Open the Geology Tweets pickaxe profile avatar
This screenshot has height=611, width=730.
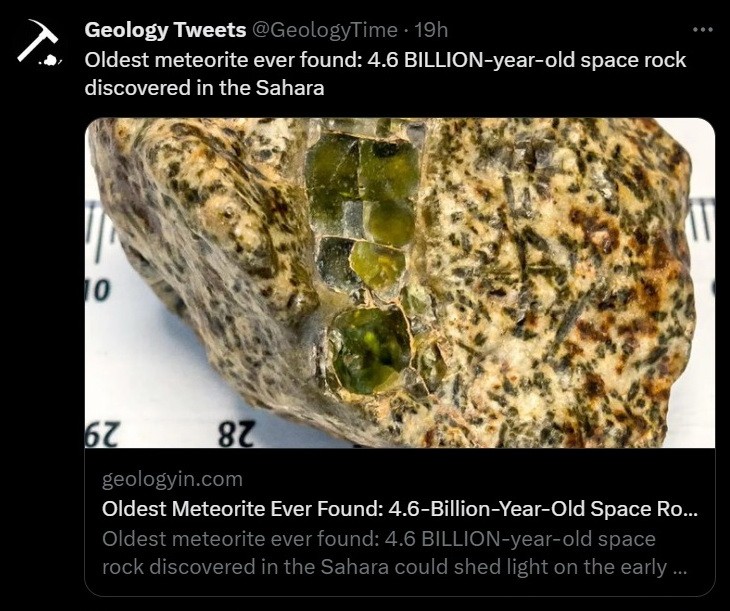pos(39,46)
